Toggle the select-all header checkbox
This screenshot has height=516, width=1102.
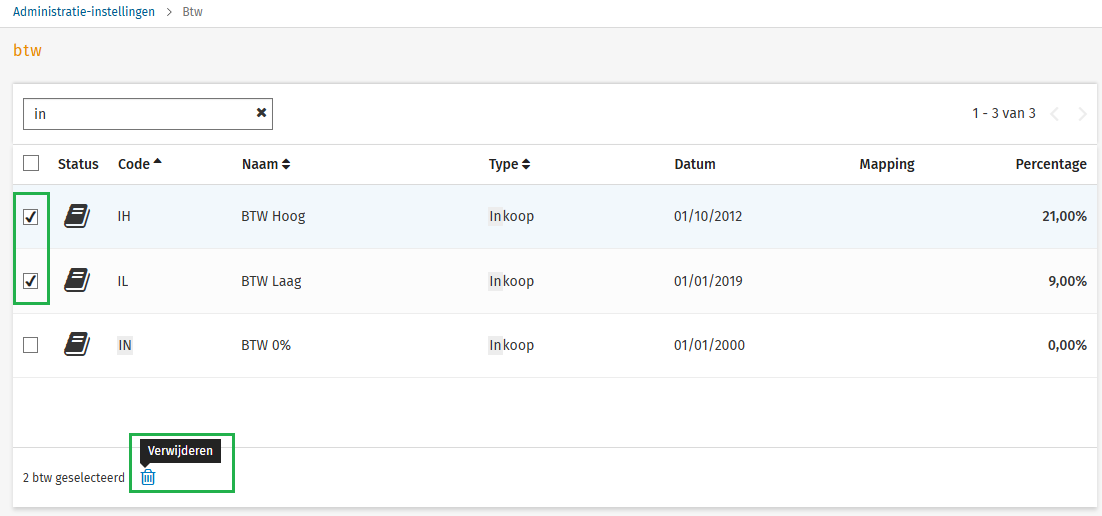(x=31, y=164)
